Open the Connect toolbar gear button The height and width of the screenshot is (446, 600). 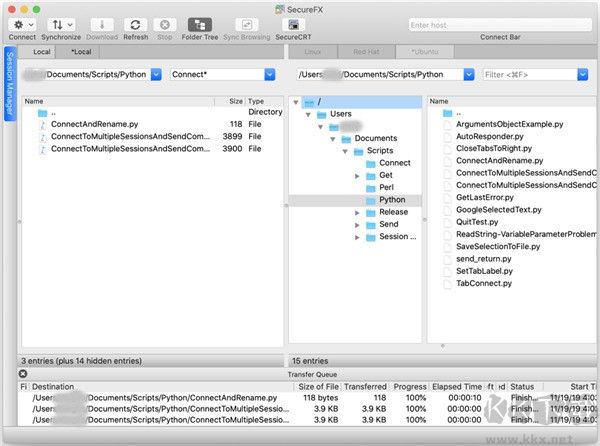(x=22, y=23)
